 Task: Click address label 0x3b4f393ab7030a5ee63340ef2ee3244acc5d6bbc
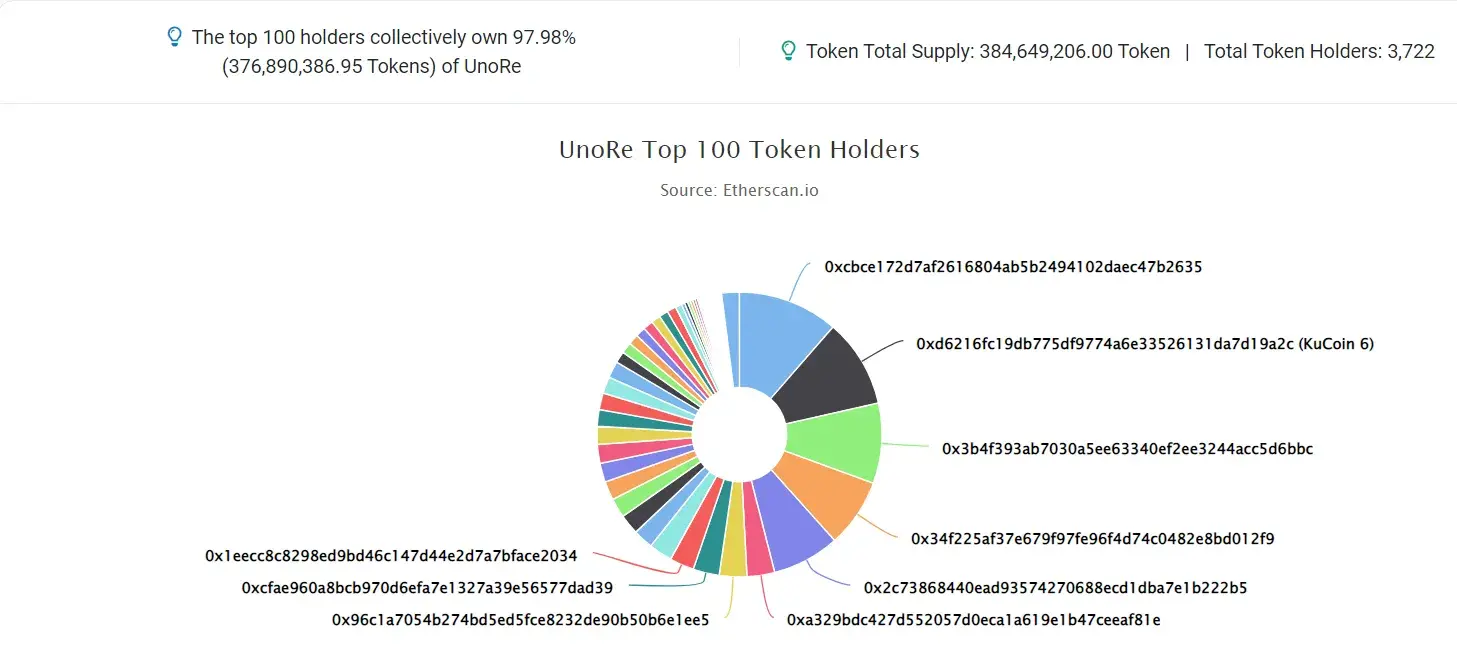[1127, 449]
